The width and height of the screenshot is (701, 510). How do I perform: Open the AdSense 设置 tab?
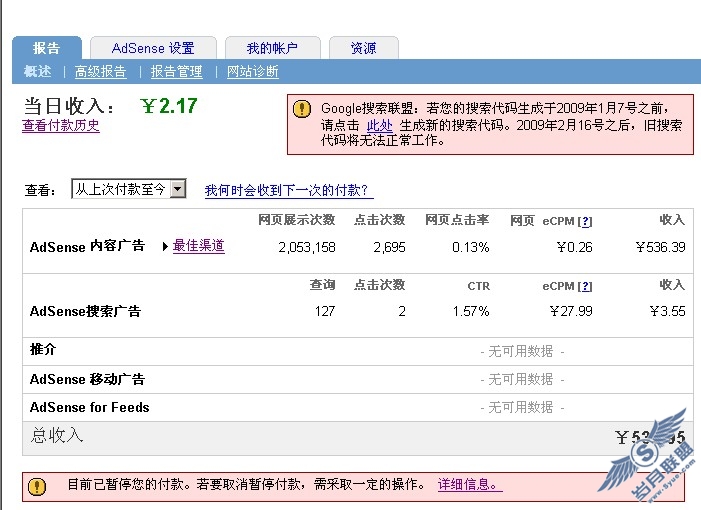tap(153, 48)
